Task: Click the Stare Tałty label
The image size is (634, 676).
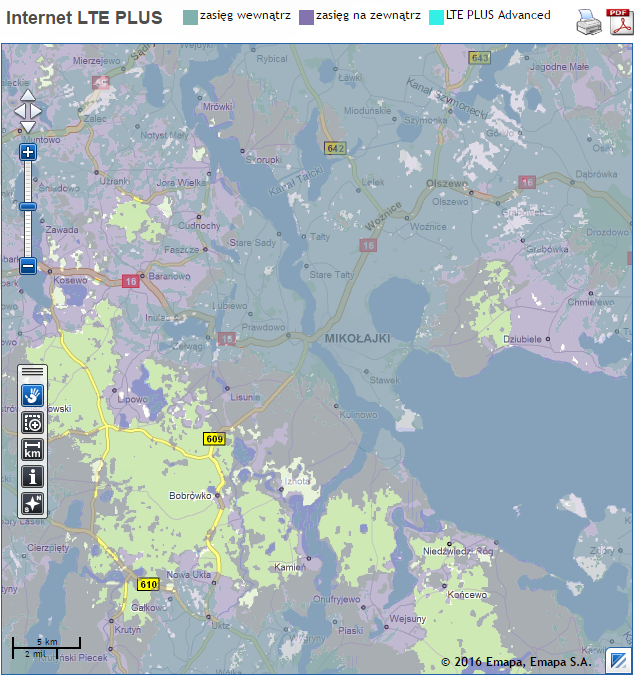Action: [332, 275]
